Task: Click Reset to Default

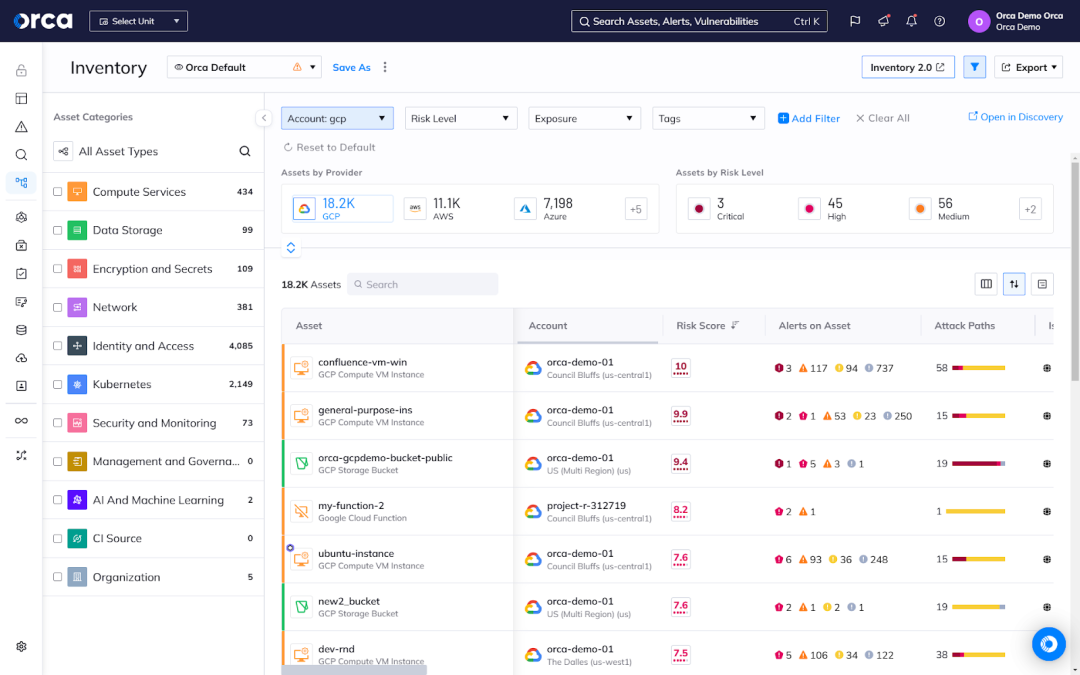Action: point(329,147)
